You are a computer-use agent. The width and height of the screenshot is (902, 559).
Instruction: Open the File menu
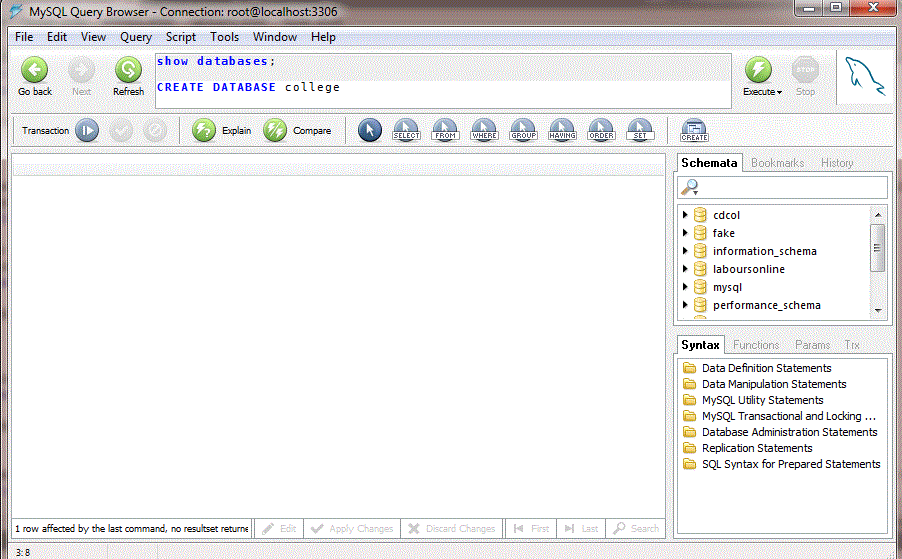click(24, 37)
